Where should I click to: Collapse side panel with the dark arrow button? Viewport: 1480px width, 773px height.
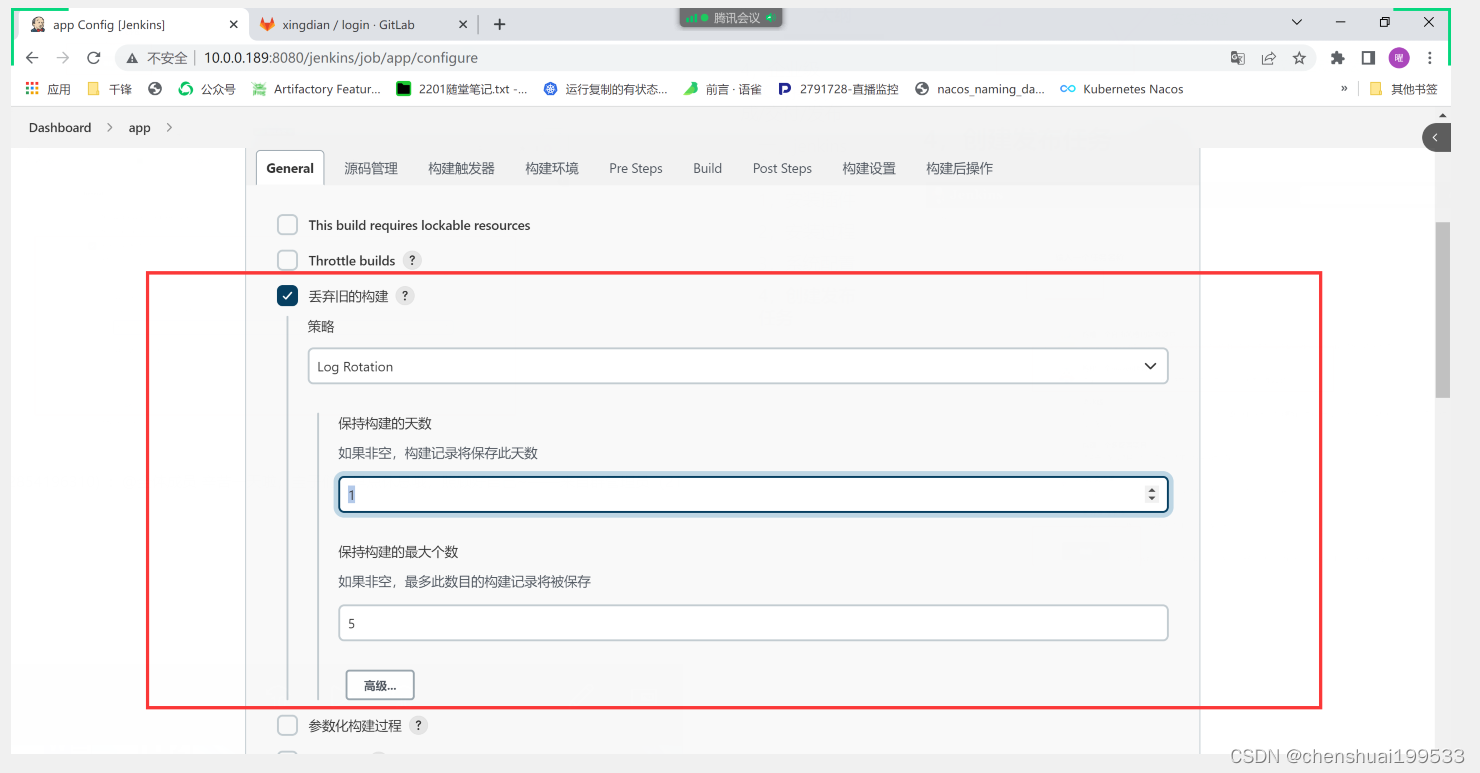[x=1436, y=137]
